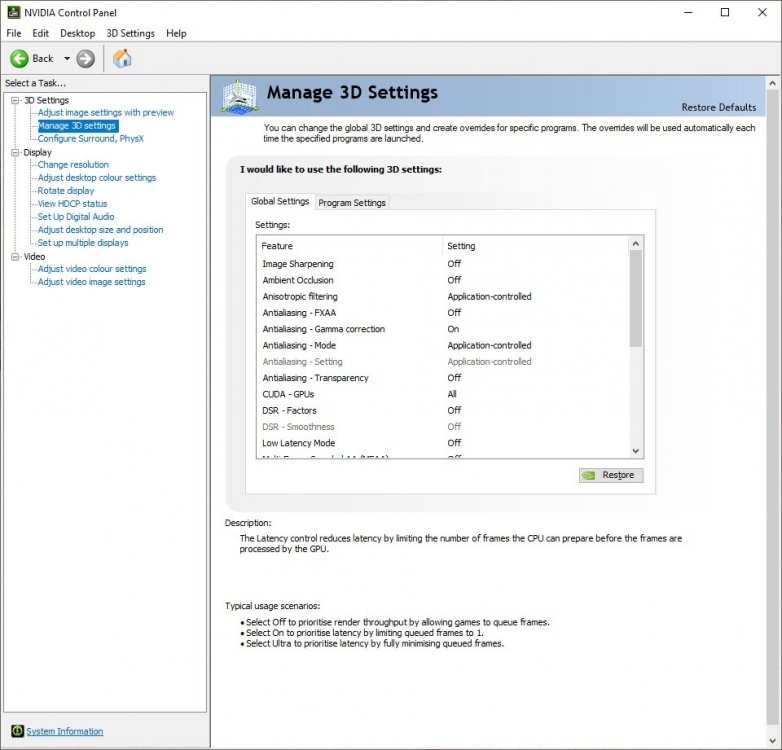The height and width of the screenshot is (750, 782).
Task: Open Set up multiple displays task
Action: point(83,242)
